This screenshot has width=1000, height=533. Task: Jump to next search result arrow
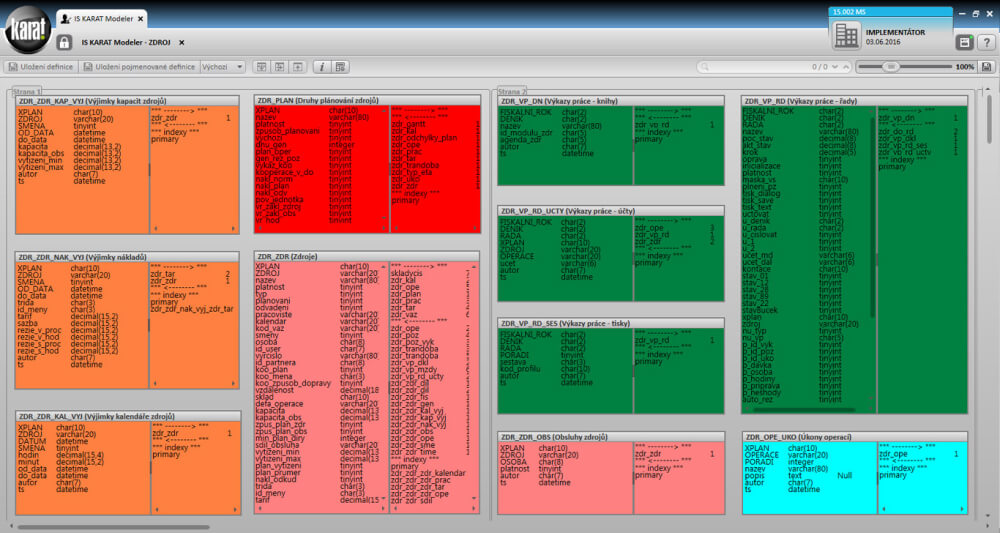point(835,66)
